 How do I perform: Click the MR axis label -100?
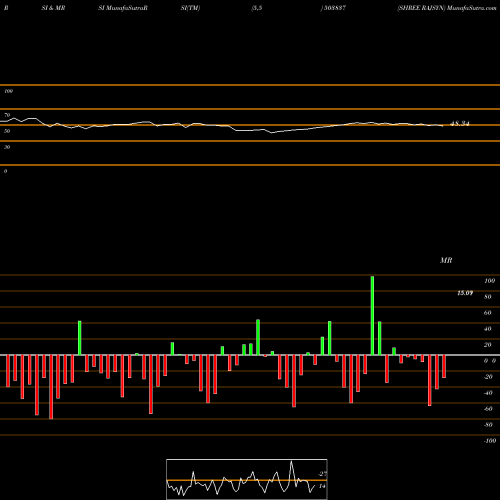(x=490, y=441)
